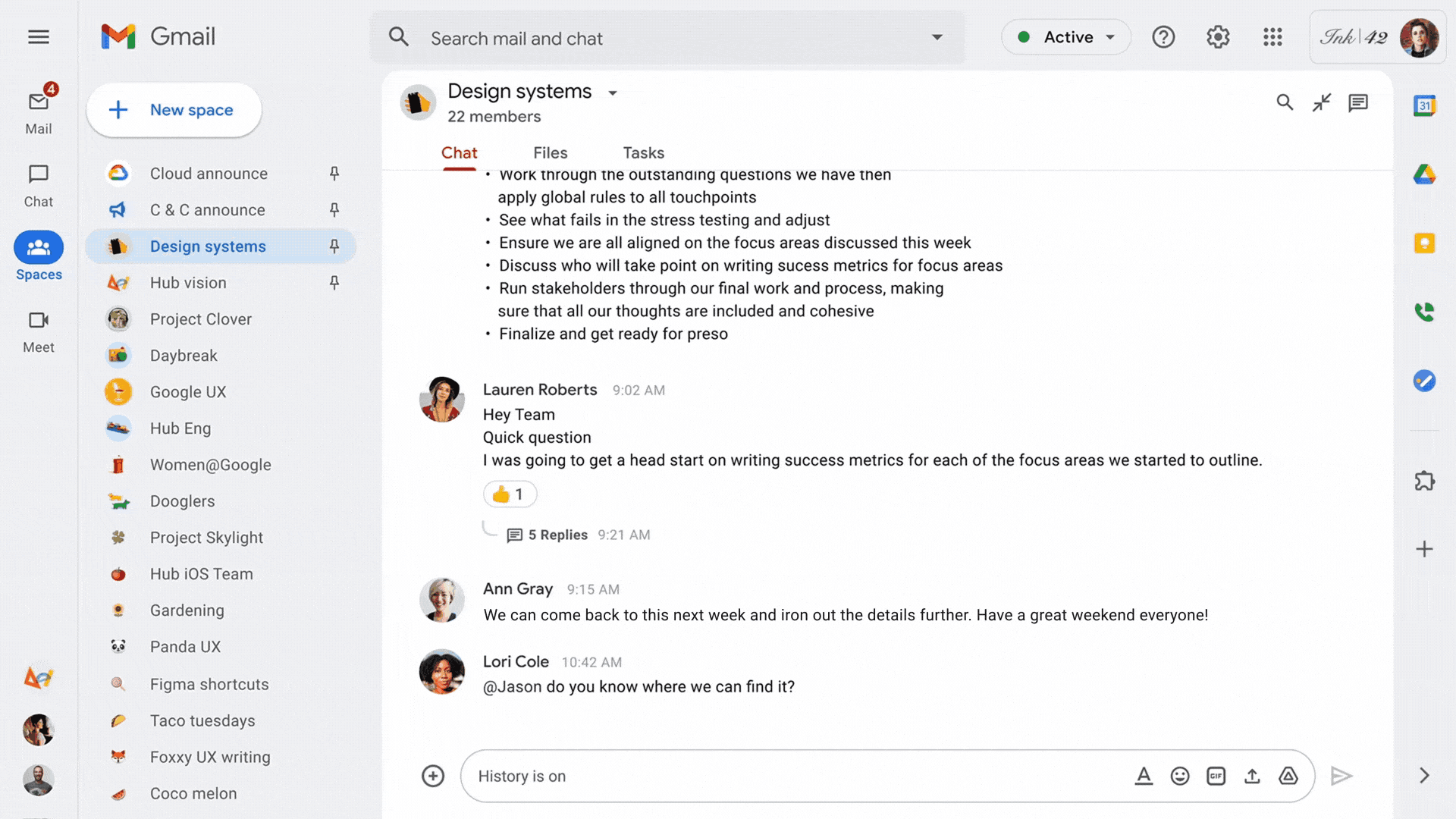Click the text formatting icon in message bar
The height and width of the screenshot is (819, 1456).
click(x=1143, y=776)
